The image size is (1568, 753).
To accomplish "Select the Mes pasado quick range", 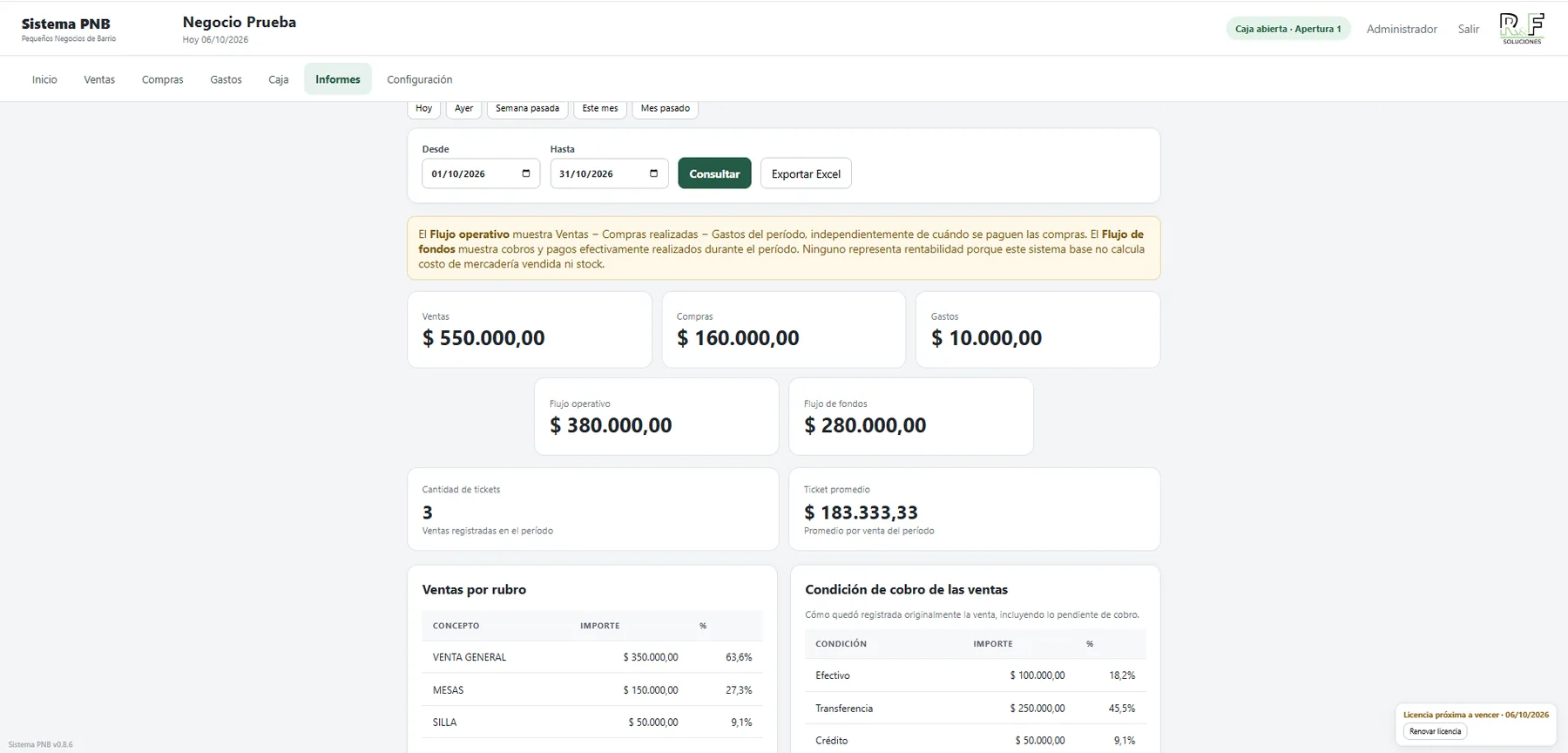I will [x=666, y=109].
